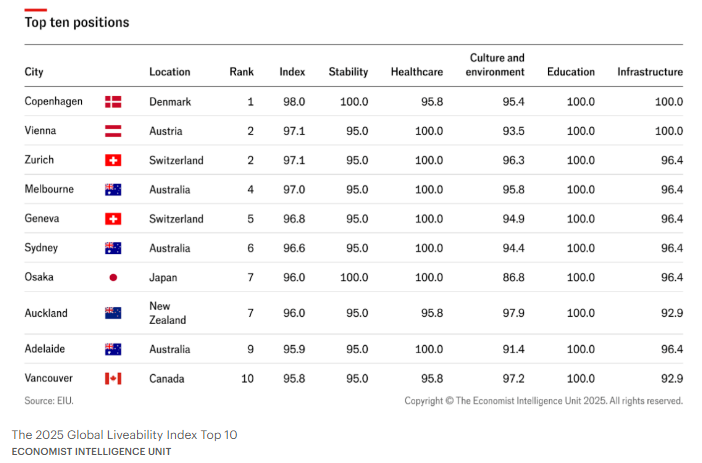This screenshot has height=463, width=702.
Task: Click the Denmark flag icon beside Copenhagen
Action: click(113, 102)
